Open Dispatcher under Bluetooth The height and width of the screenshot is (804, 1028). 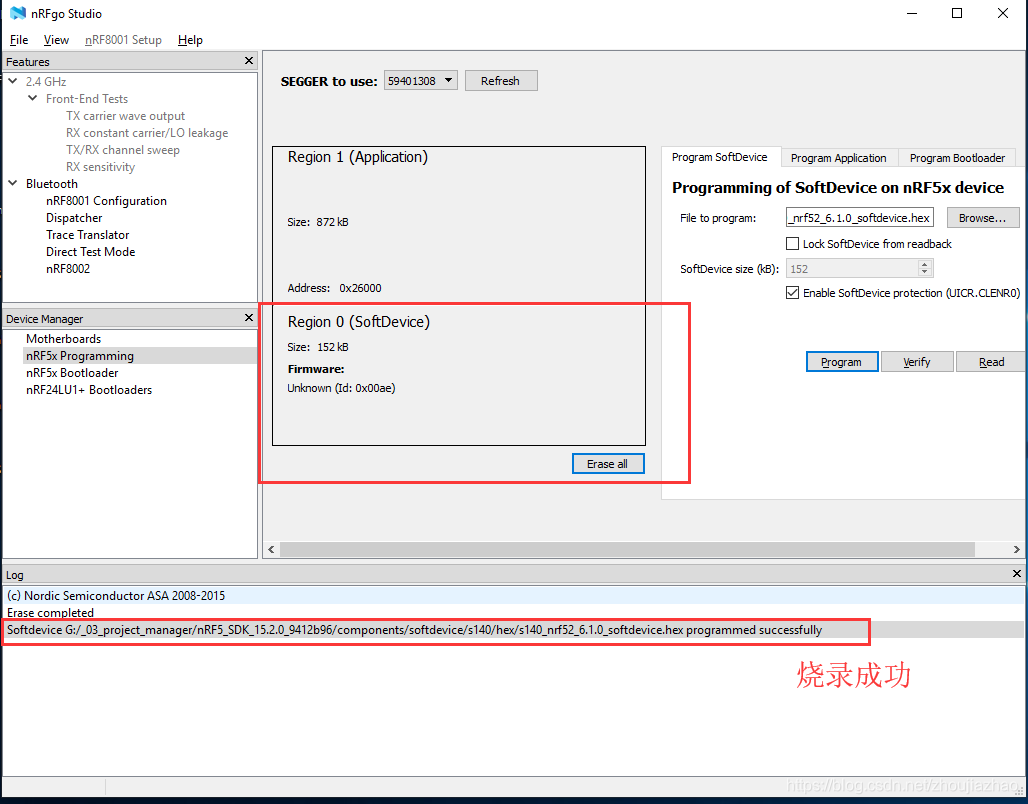point(74,218)
